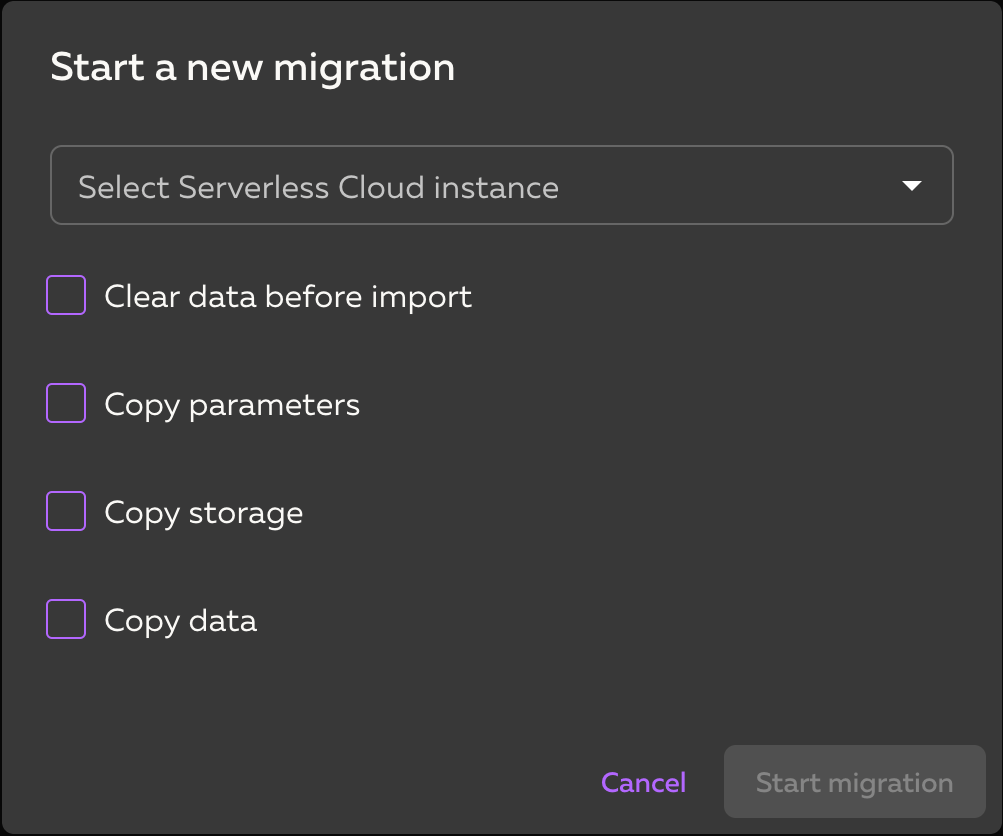This screenshot has width=1003, height=836.
Task: Check the Copy storage option
Action: [x=66, y=511]
